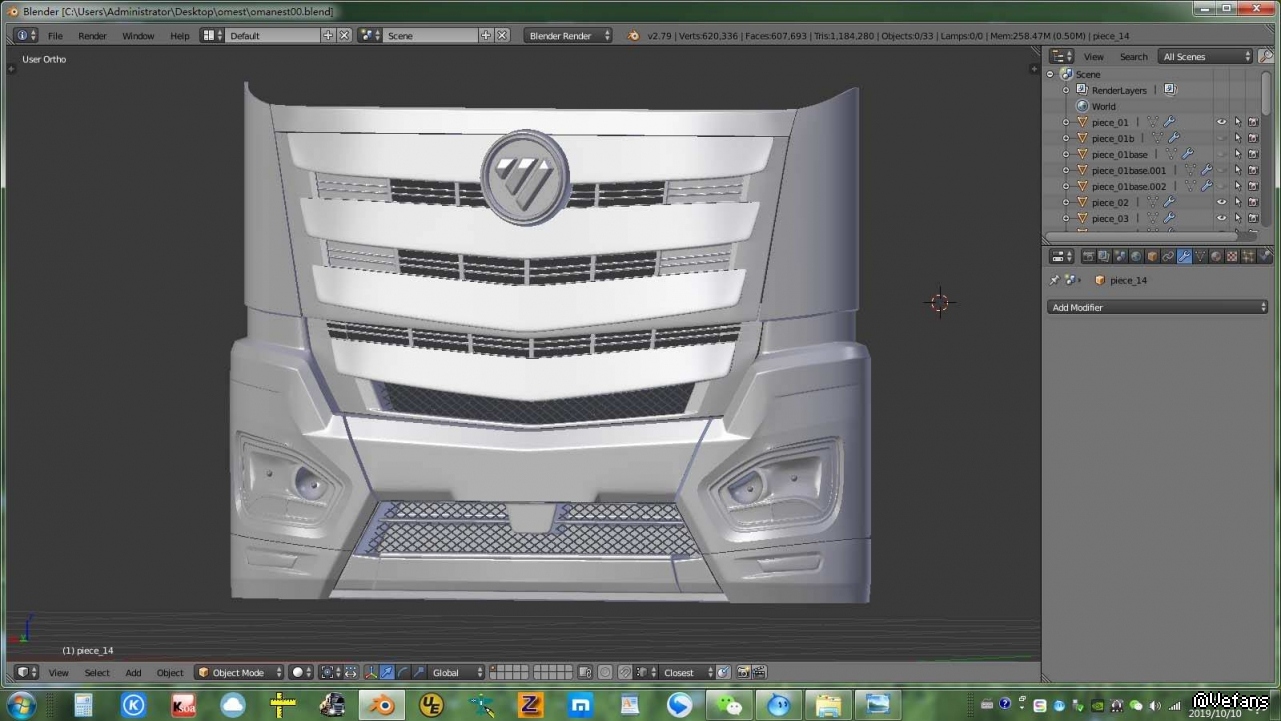Open the Render properties camera tab
Image resolution: width=1281 pixels, height=721 pixels.
(x=1088, y=257)
